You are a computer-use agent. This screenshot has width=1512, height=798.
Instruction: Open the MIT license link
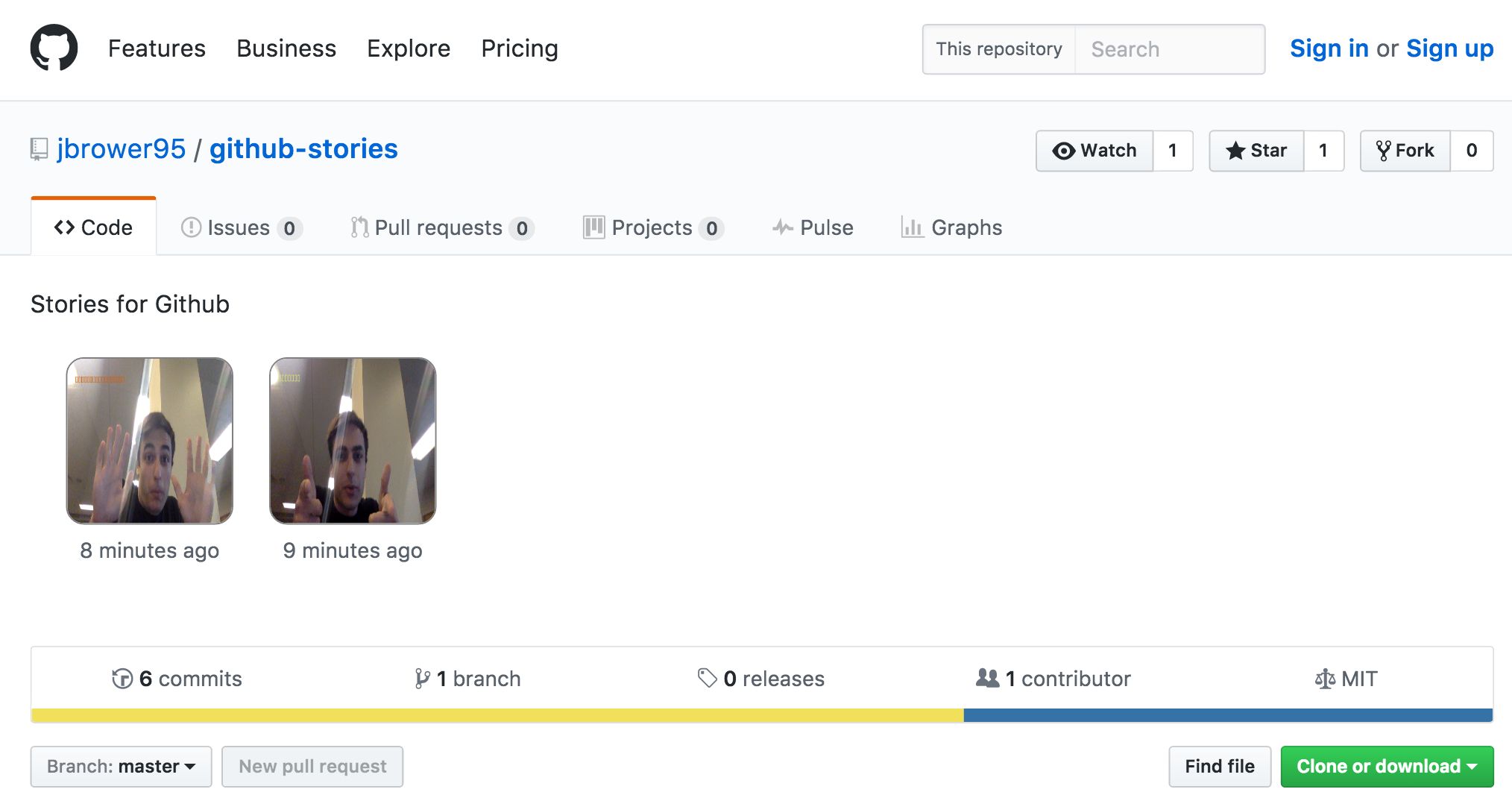[x=1346, y=679]
